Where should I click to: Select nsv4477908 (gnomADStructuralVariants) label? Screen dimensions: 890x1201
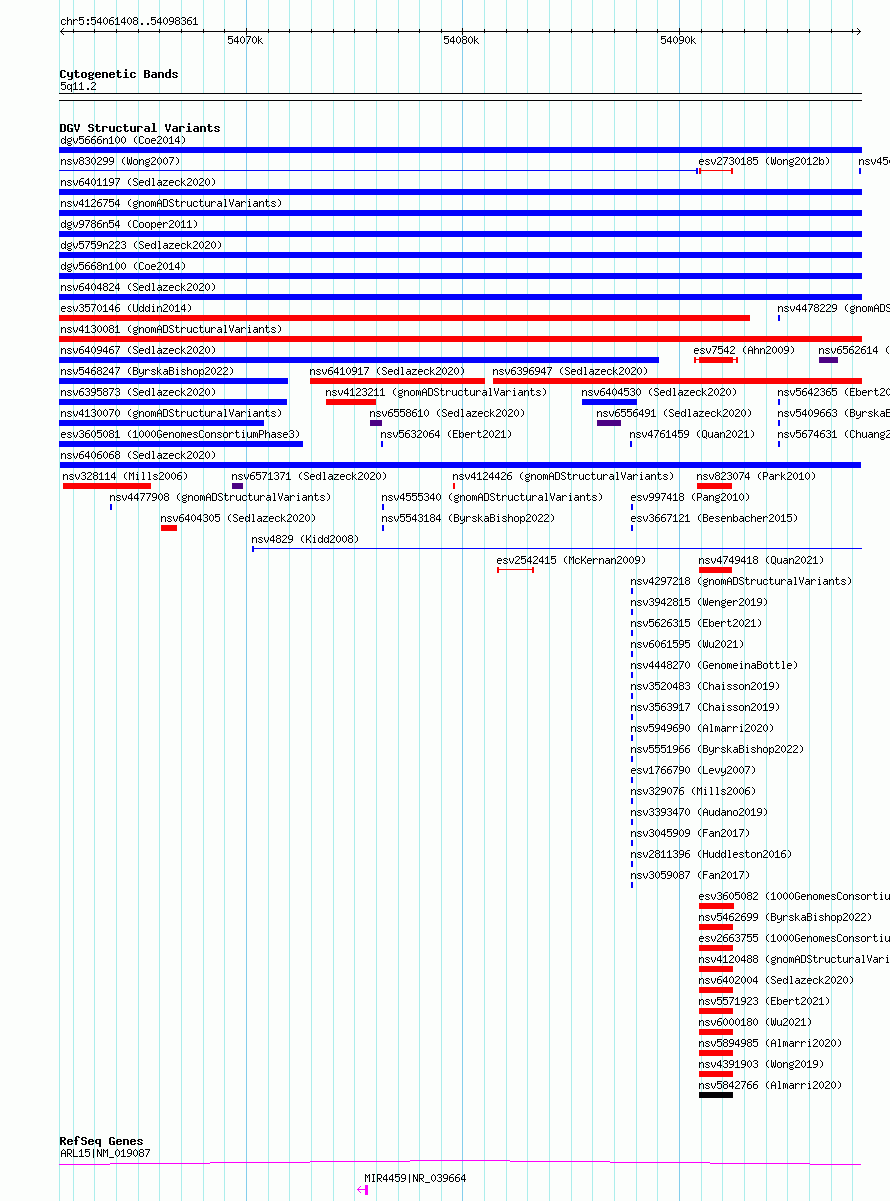220,497
